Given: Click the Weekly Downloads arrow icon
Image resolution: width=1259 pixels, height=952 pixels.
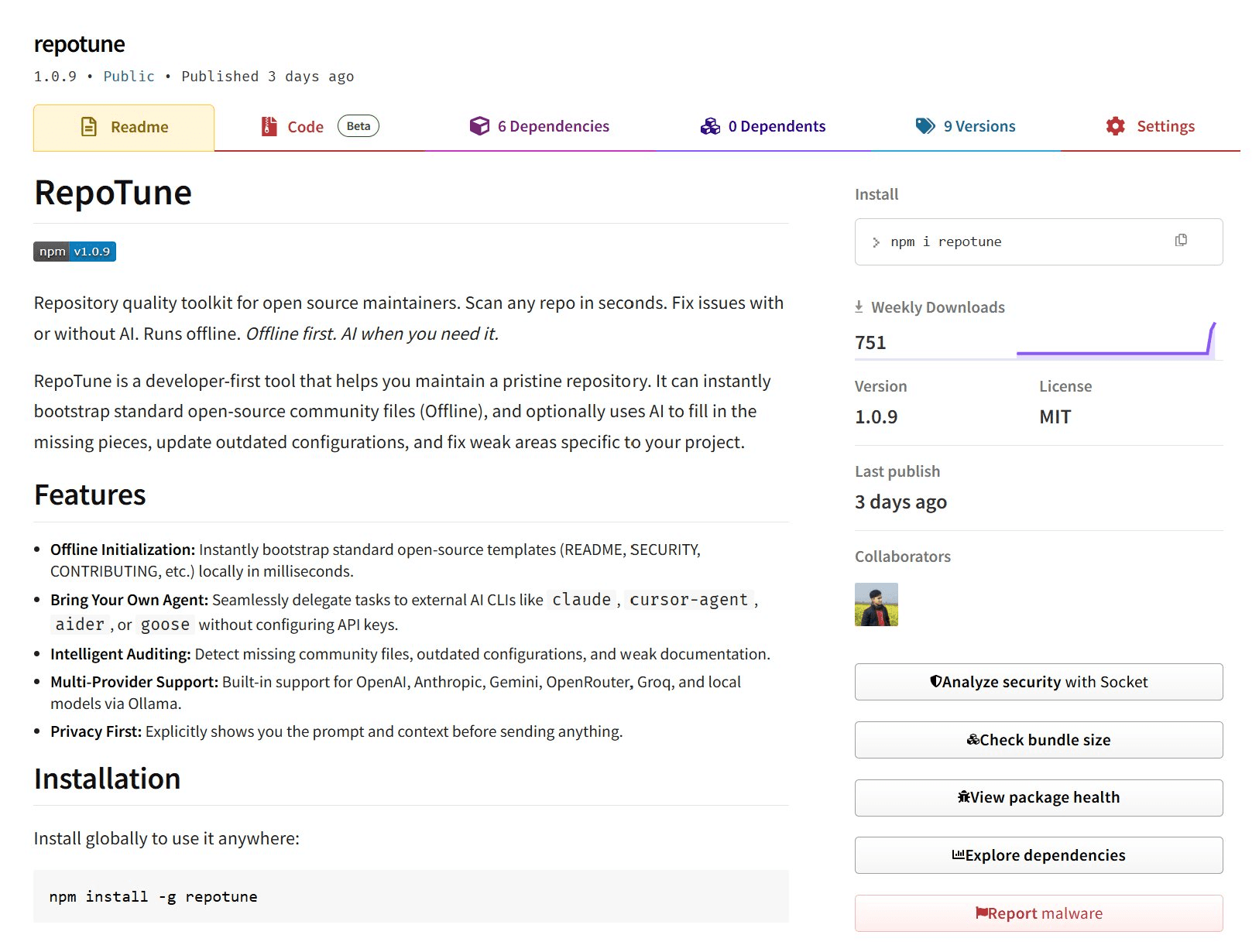Looking at the screenshot, I should click(859, 306).
